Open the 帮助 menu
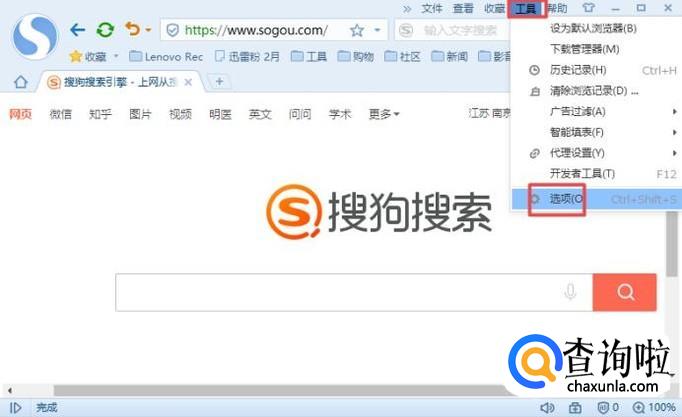Image resolution: width=682 pixels, height=417 pixels. coord(557,8)
